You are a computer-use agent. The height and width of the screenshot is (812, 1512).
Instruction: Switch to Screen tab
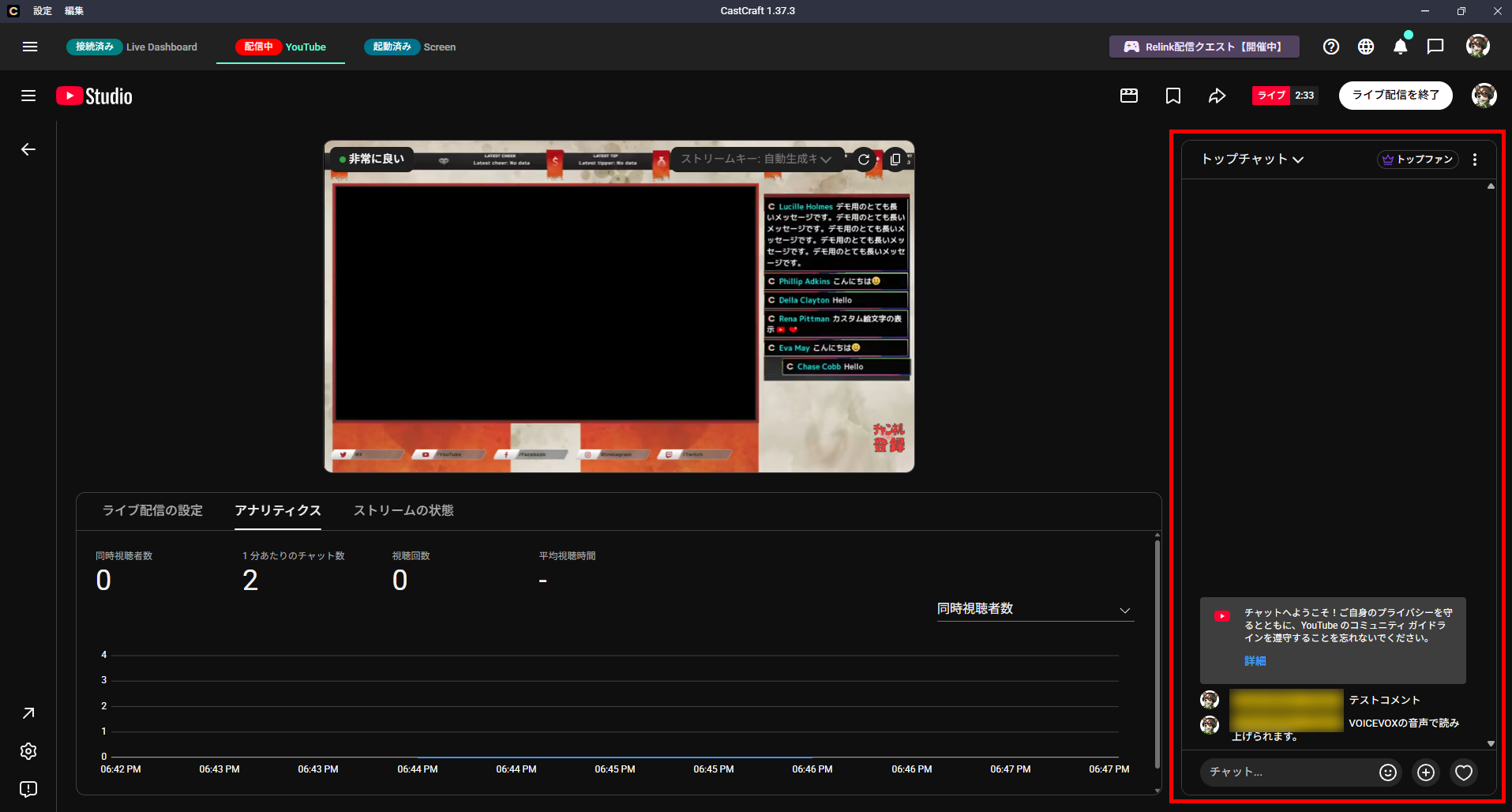click(x=410, y=47)
